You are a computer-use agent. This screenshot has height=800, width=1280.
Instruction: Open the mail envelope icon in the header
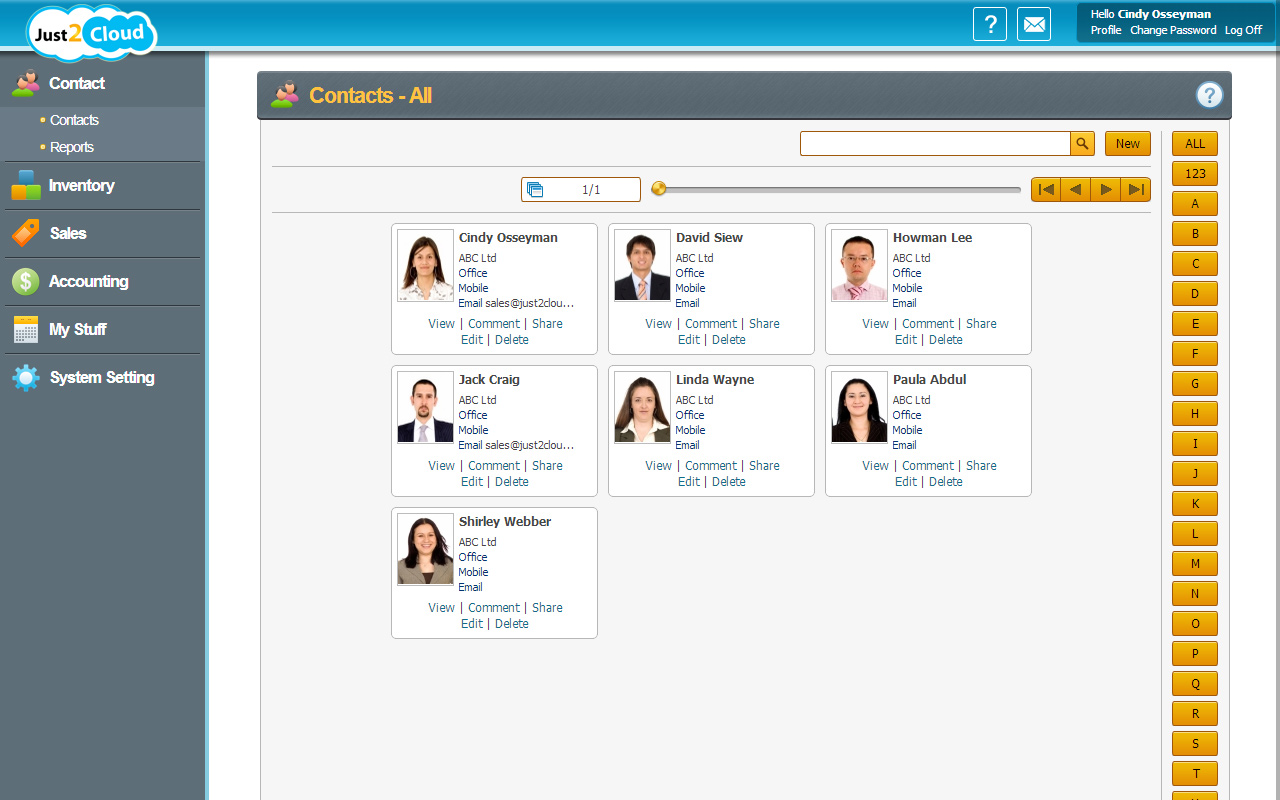(1034, 23)
